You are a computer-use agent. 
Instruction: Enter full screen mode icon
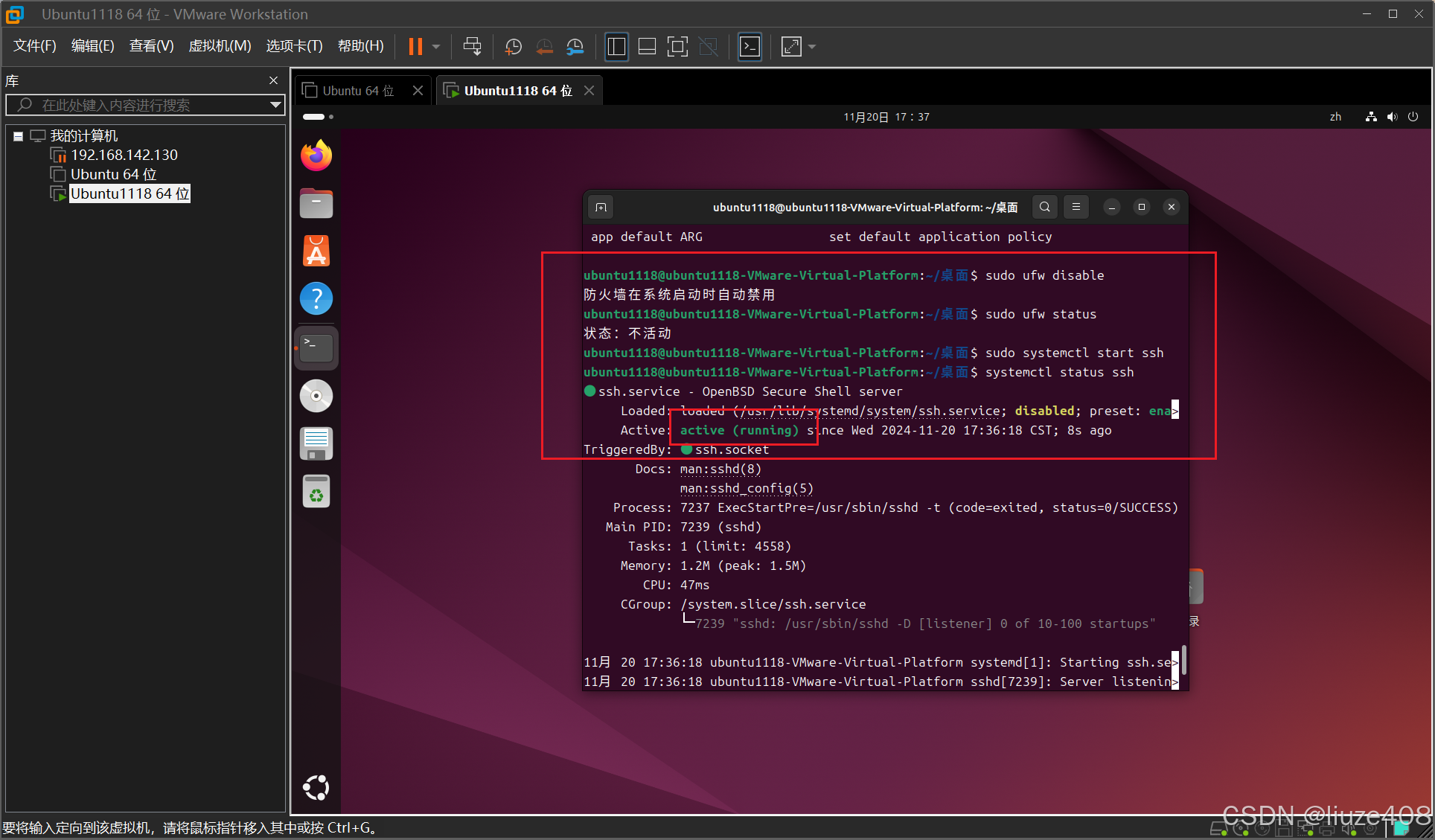[677, 46]
